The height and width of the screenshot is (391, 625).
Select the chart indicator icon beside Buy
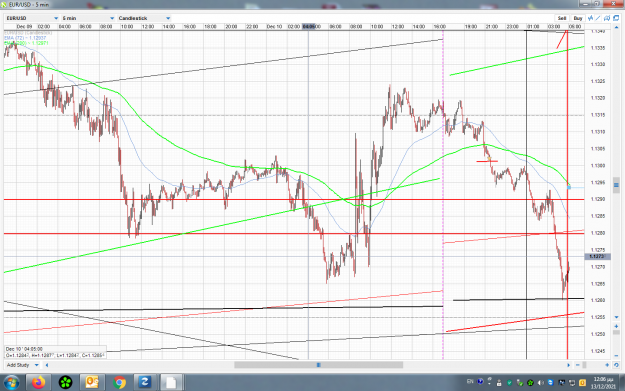pos(591,18)
